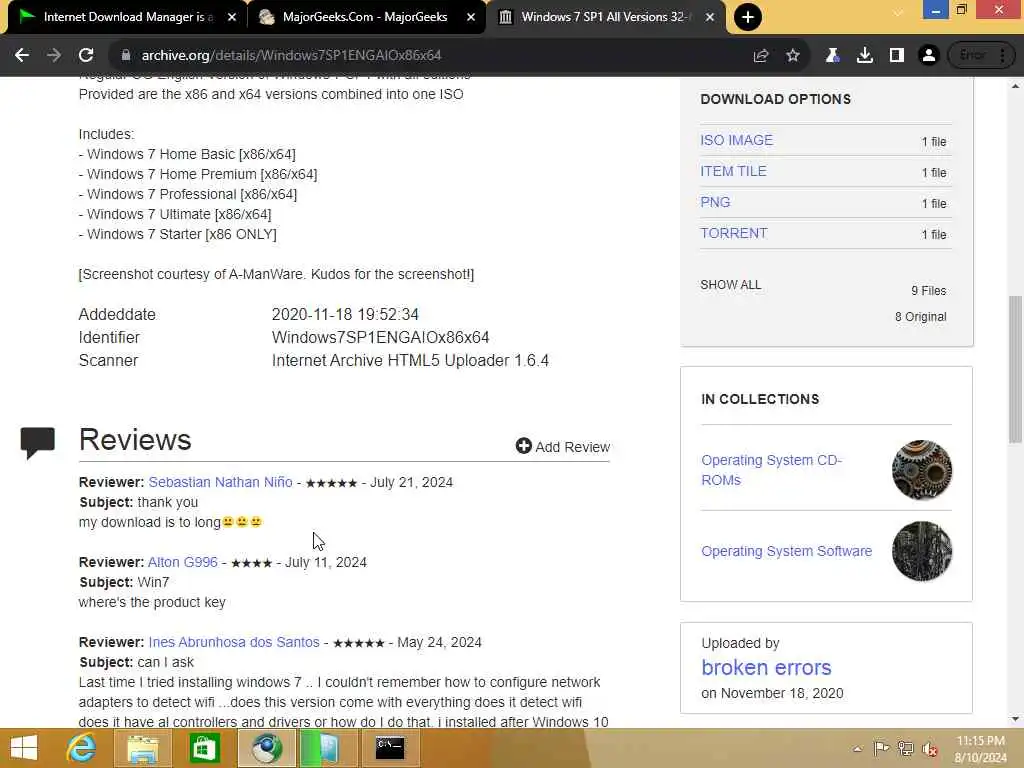The width and height of the screenshot is (1024, 768).
Task: Open the Windows Store taskbar icon
Action: tap(204, 748)
